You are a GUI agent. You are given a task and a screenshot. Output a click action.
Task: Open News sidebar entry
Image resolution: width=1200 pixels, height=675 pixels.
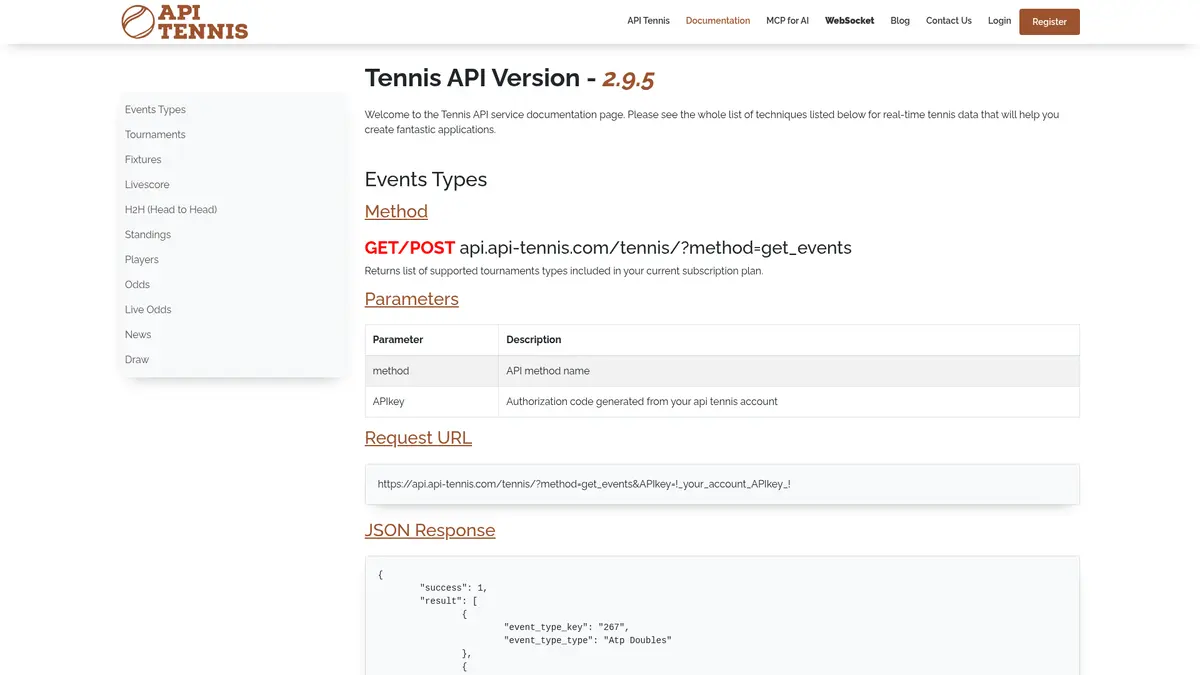[138, 335]
